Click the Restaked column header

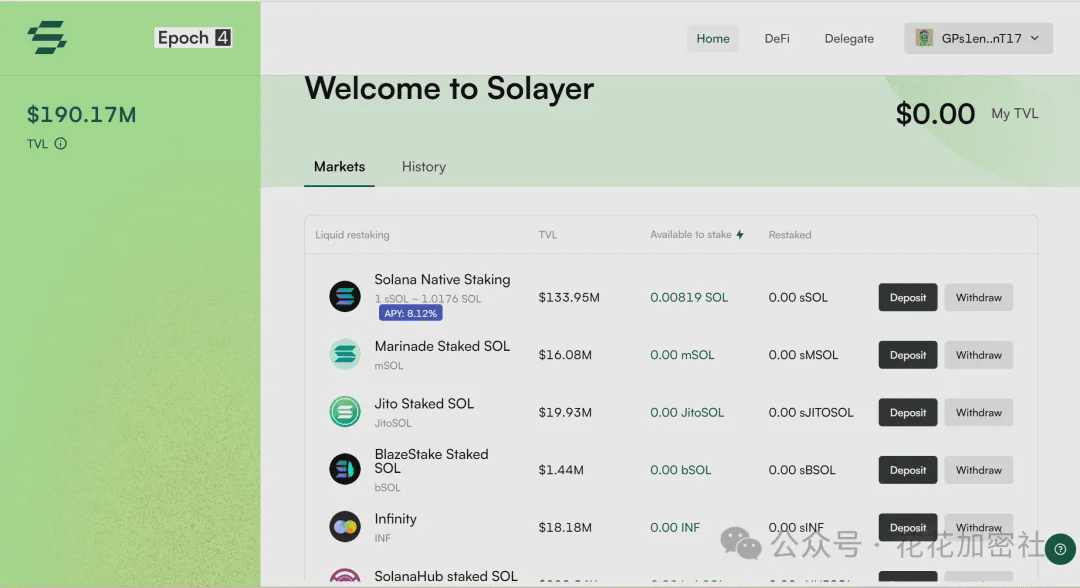click(x=790, y=235)
